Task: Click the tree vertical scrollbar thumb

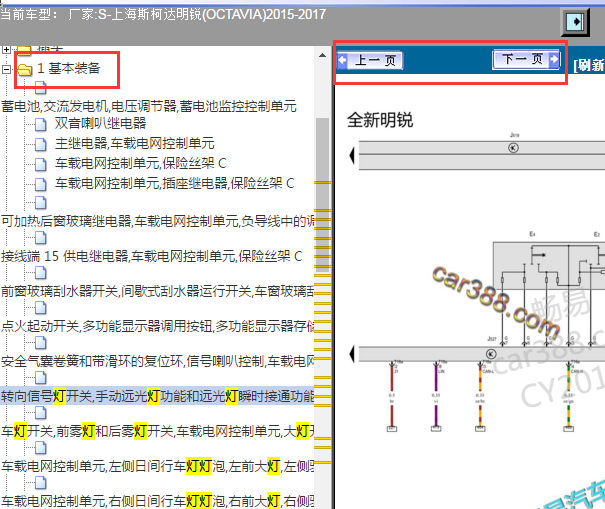Action: click(322, 195)
